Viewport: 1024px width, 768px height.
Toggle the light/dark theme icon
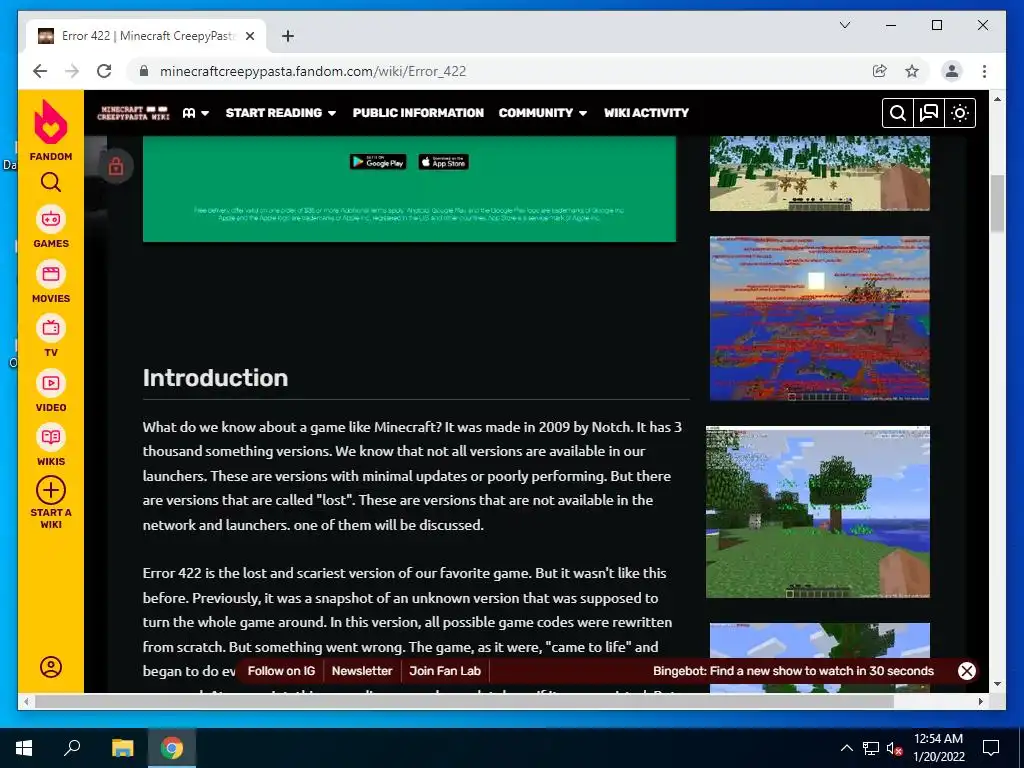point(959,113)
